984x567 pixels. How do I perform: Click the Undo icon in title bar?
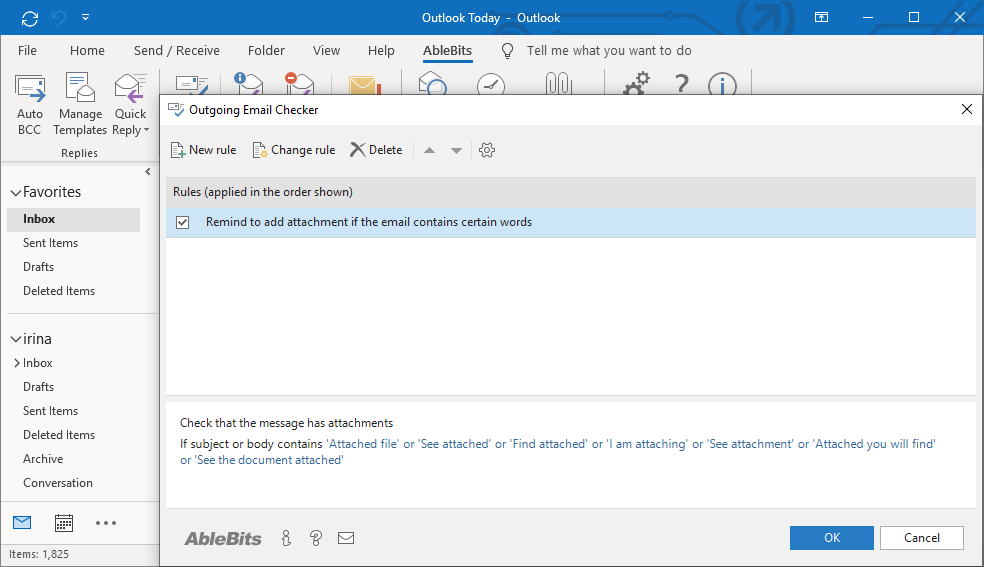pyautogui.click(x=59, y=18)
